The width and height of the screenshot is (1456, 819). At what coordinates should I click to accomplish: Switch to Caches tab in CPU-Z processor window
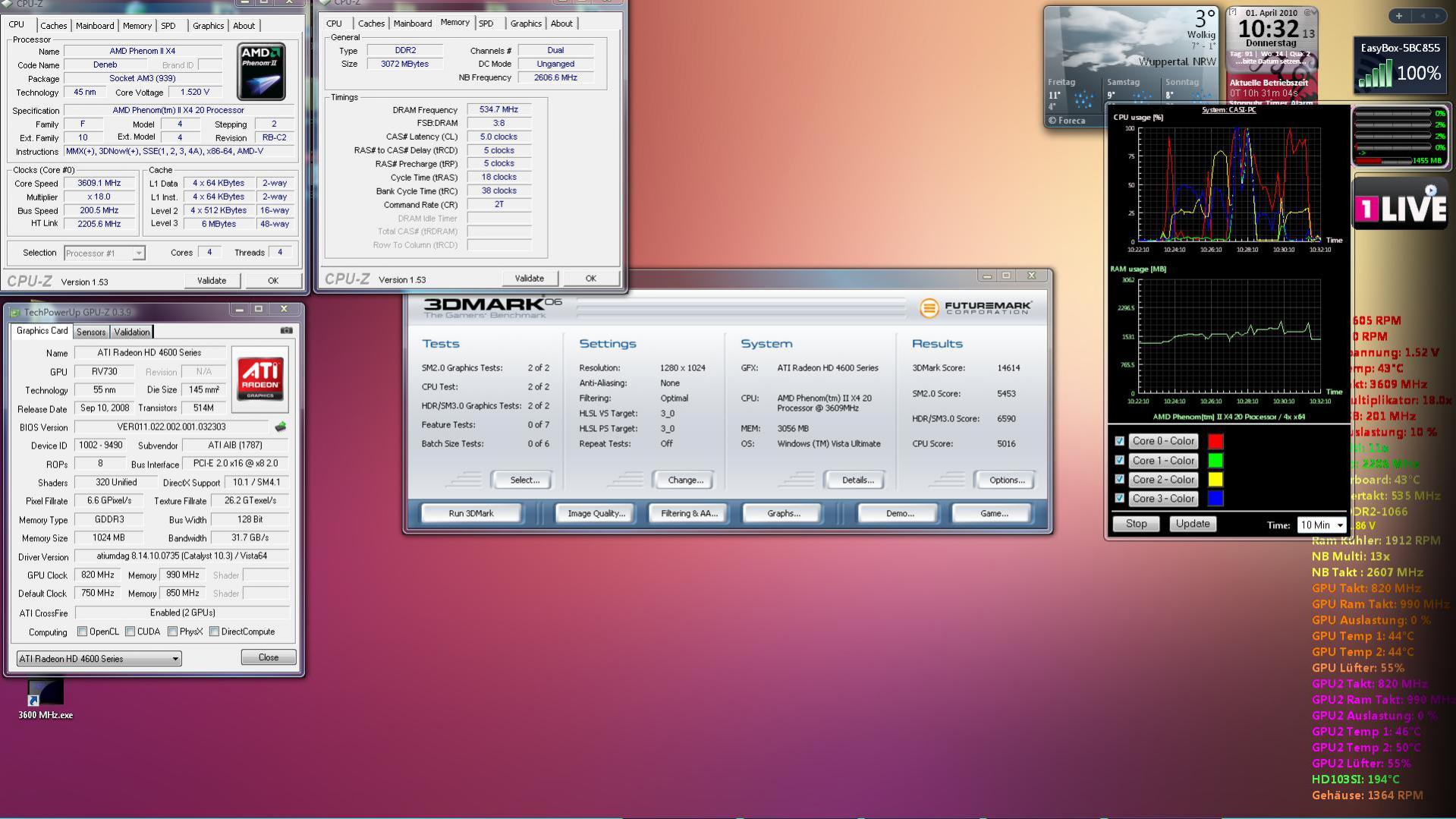pos(53,26)
